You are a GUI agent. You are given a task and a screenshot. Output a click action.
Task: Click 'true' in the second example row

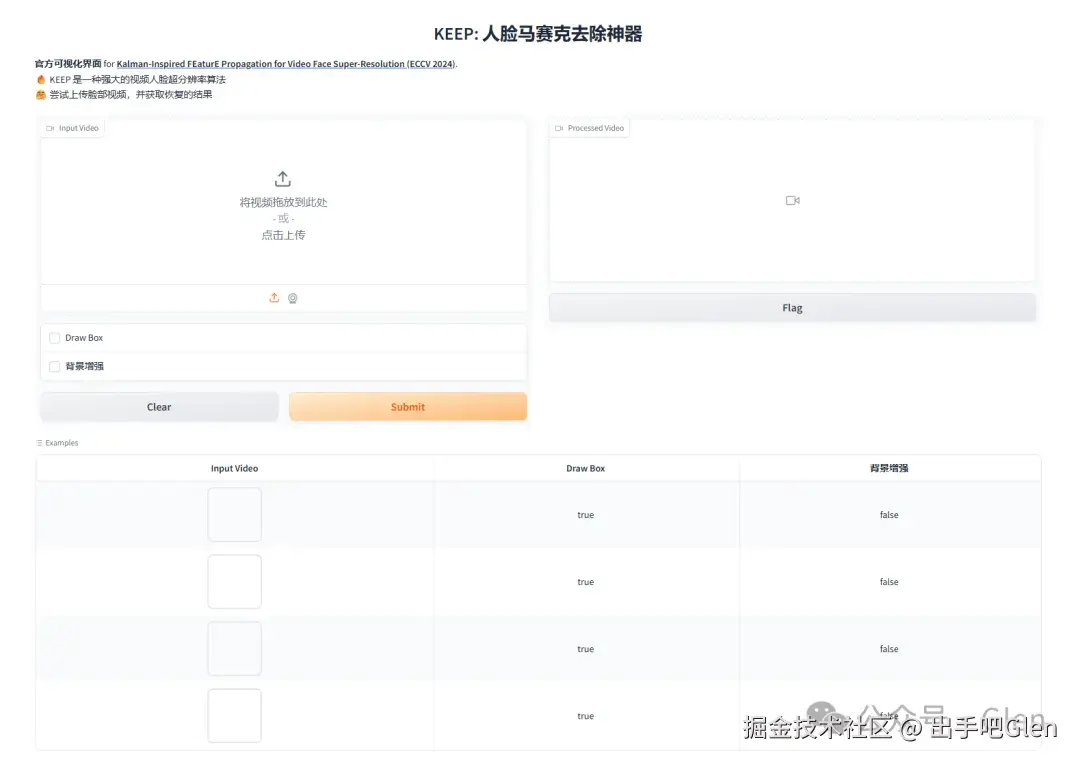(x=585, y=582)
